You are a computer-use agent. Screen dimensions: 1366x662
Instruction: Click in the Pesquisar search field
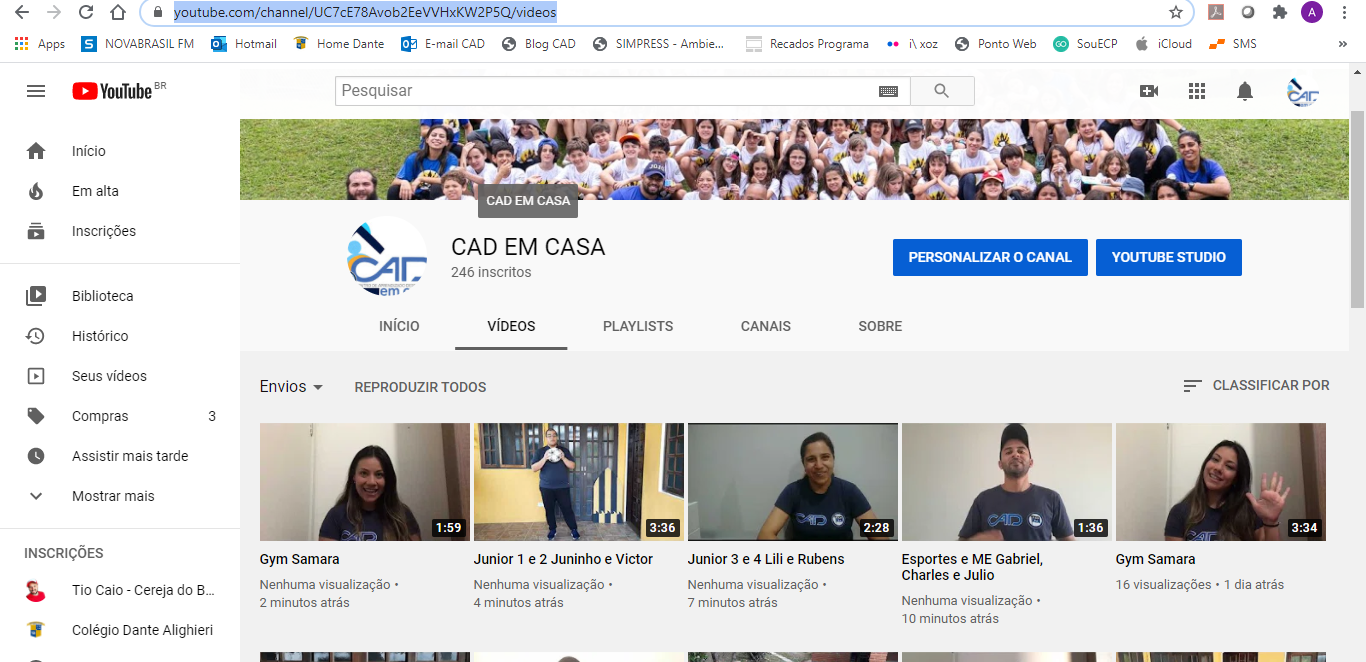pos(605,91)
